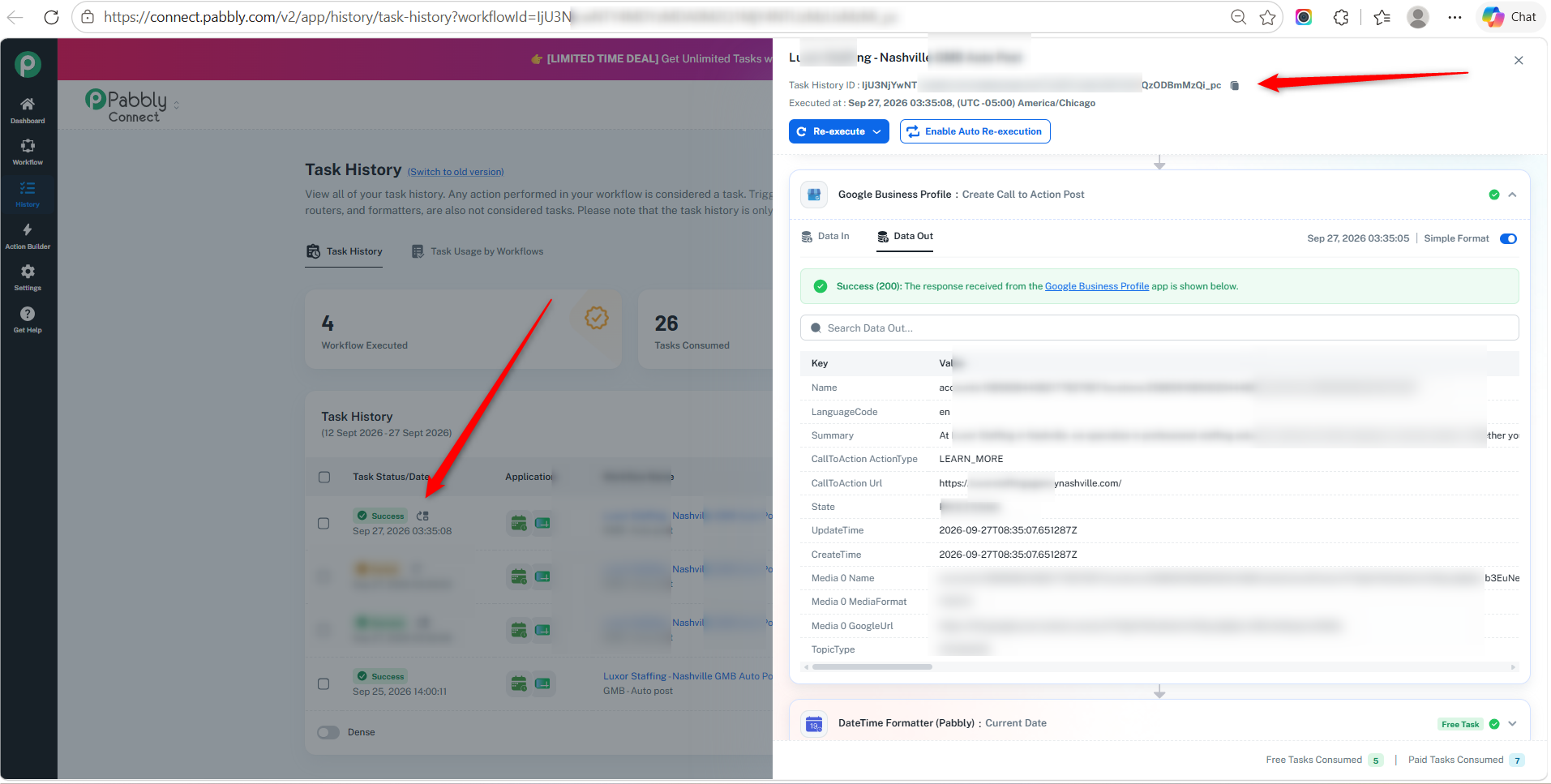Toggle the Simple Format switch
This screenshot has width=1551, height=784.
coord(1508,238)
